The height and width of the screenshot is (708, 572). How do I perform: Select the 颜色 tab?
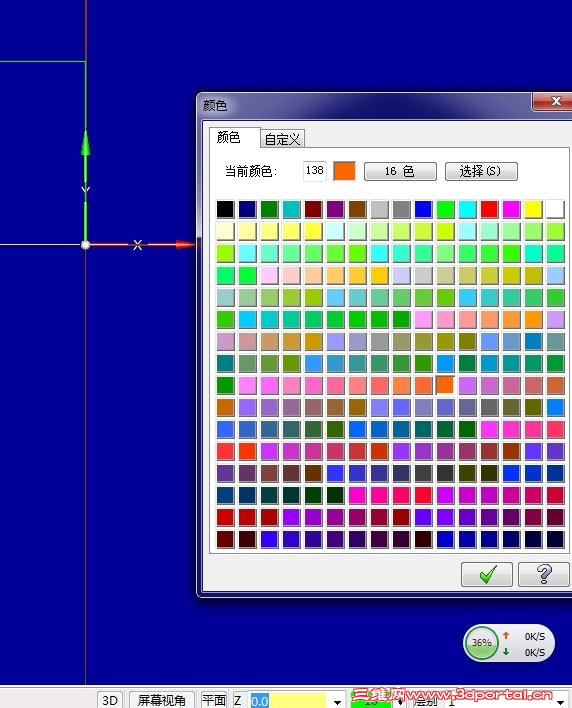tap(229, 137)
